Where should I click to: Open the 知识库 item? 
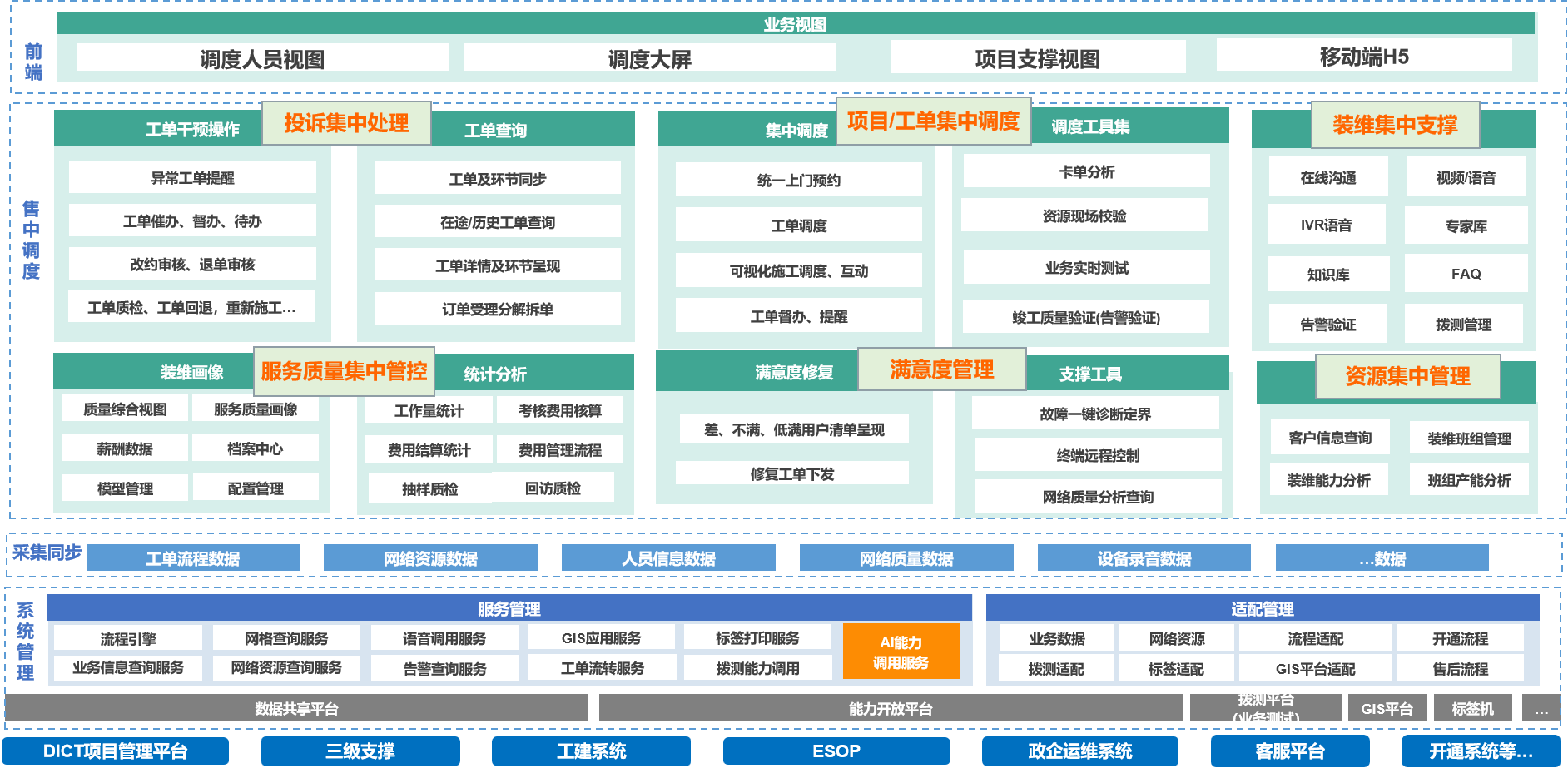(1327, 275)
